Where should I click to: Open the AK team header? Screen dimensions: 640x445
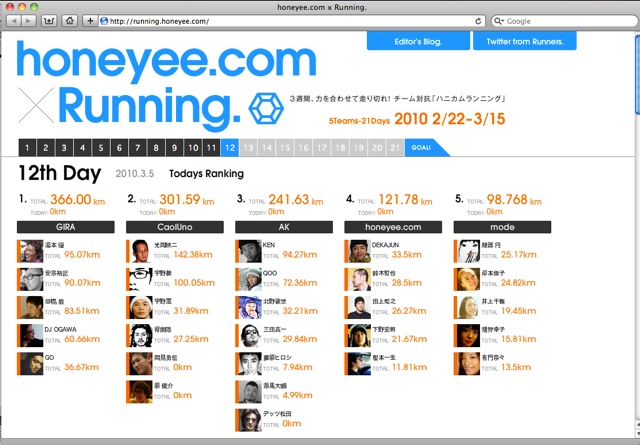pos(284,227)
